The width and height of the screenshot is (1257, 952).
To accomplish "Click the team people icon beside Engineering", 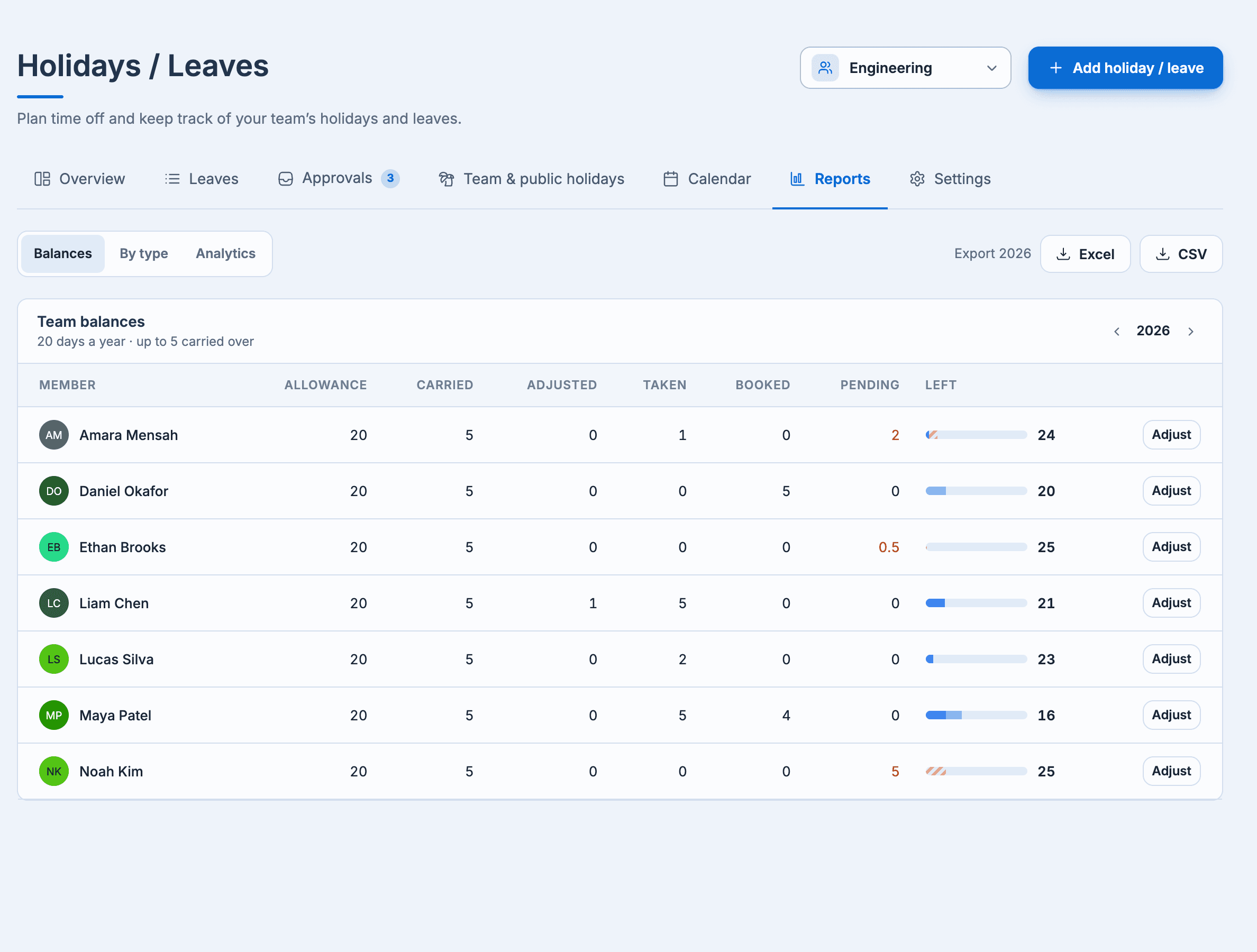I will pos(825,68).
